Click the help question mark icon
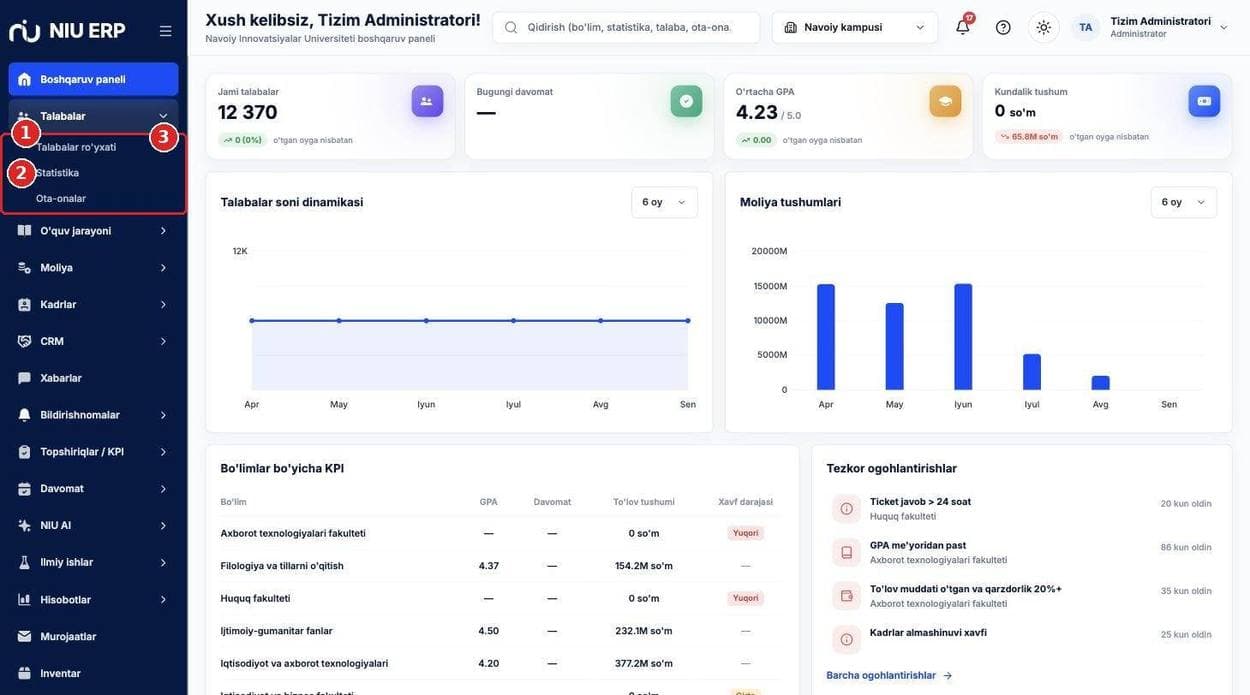Viewport: 1250px width, 695px height. pos(1003,27)
